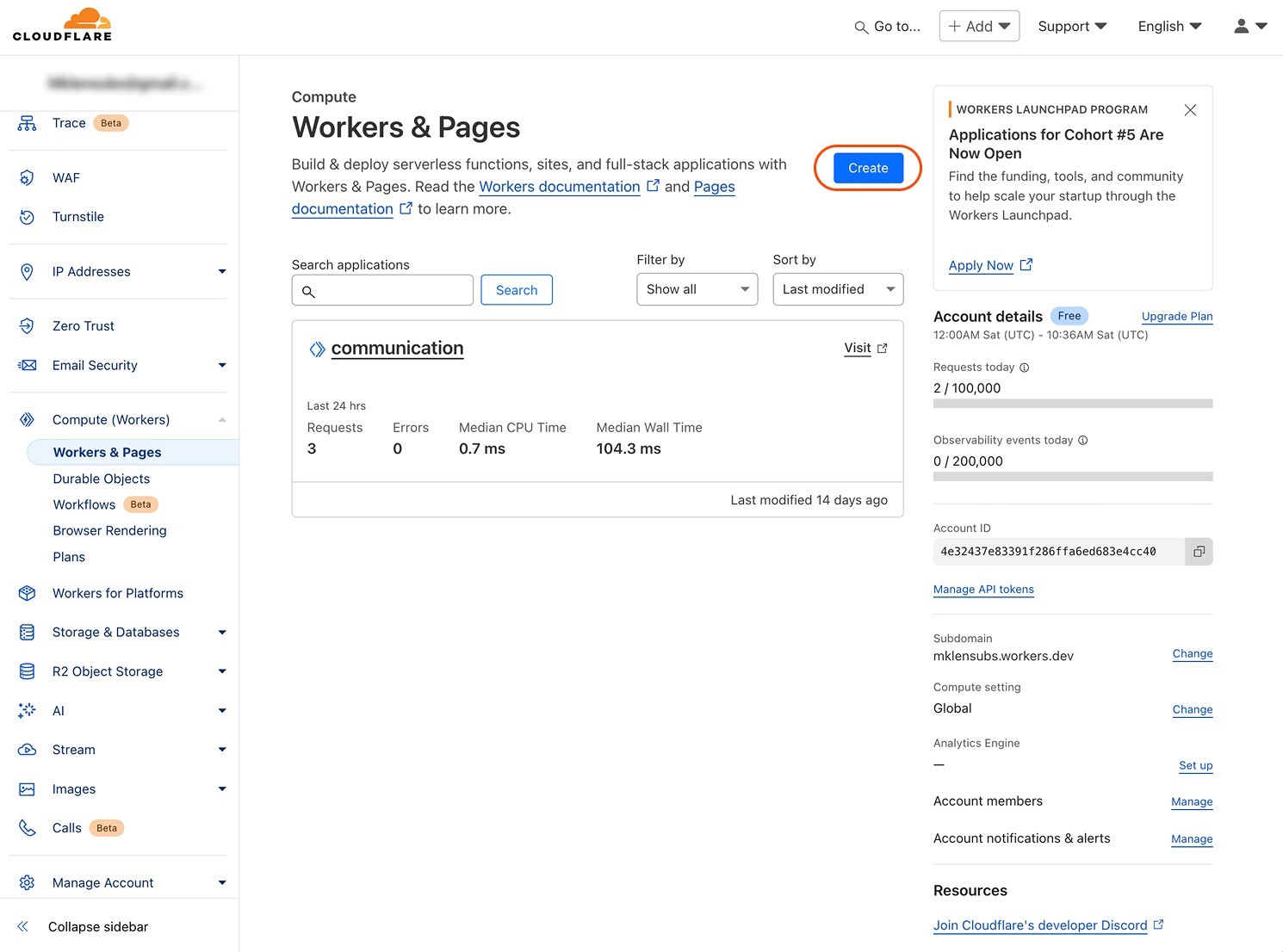
Task: Click the R2 Object Storage icon
Action: click(27, 671)
